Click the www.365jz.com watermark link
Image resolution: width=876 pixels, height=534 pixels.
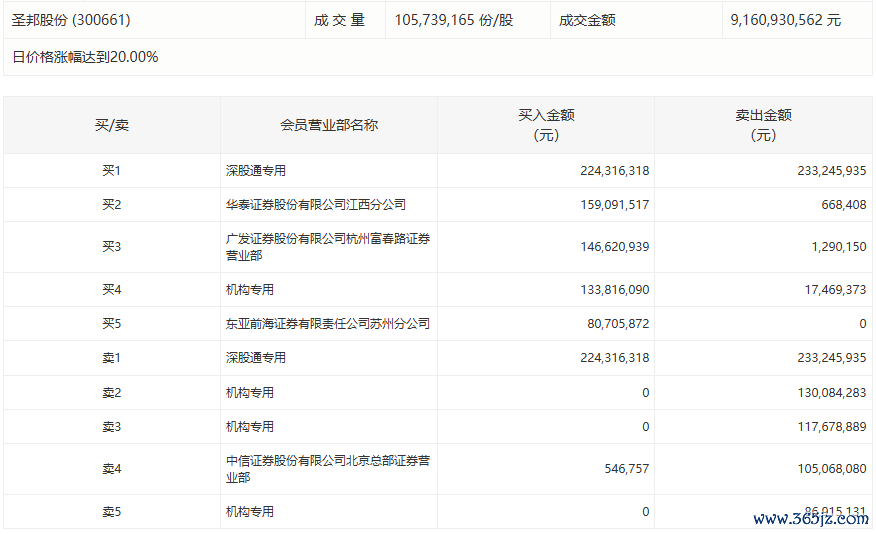[810, 519]
